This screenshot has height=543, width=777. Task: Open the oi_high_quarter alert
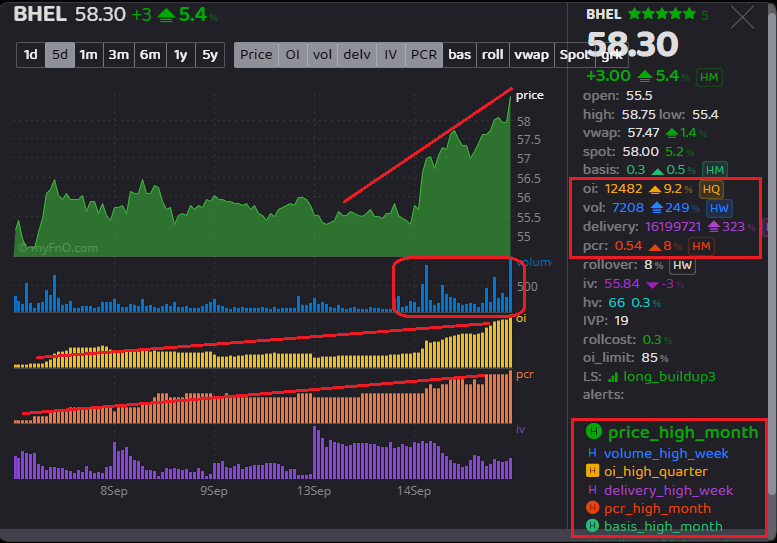[x=656, y=472]
